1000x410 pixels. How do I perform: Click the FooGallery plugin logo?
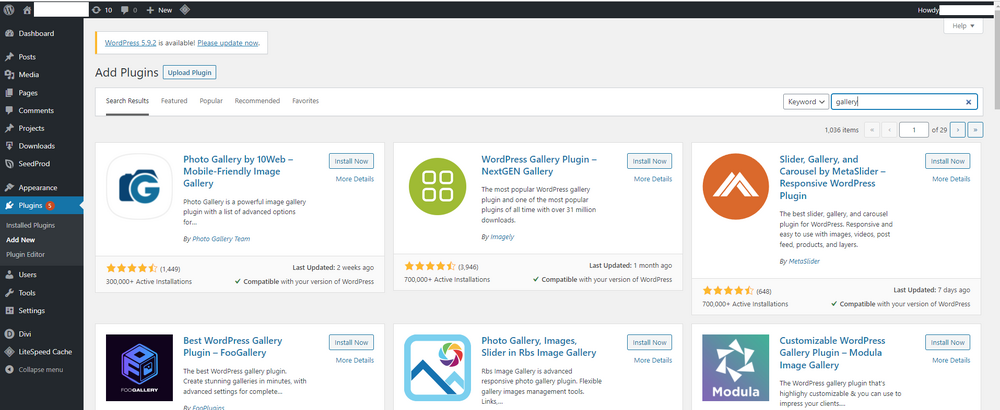[139, 367]
